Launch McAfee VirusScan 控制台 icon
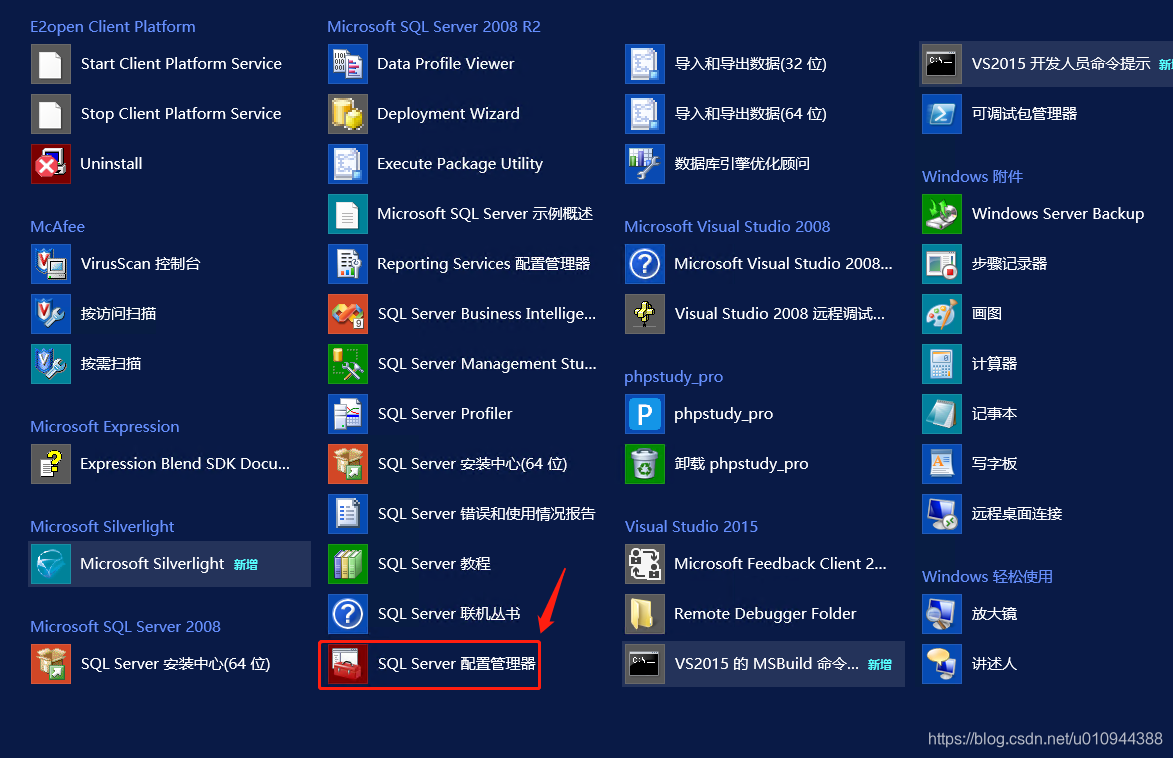The width and height of the screenshot is (1173, 758). [x=51, y=263]
